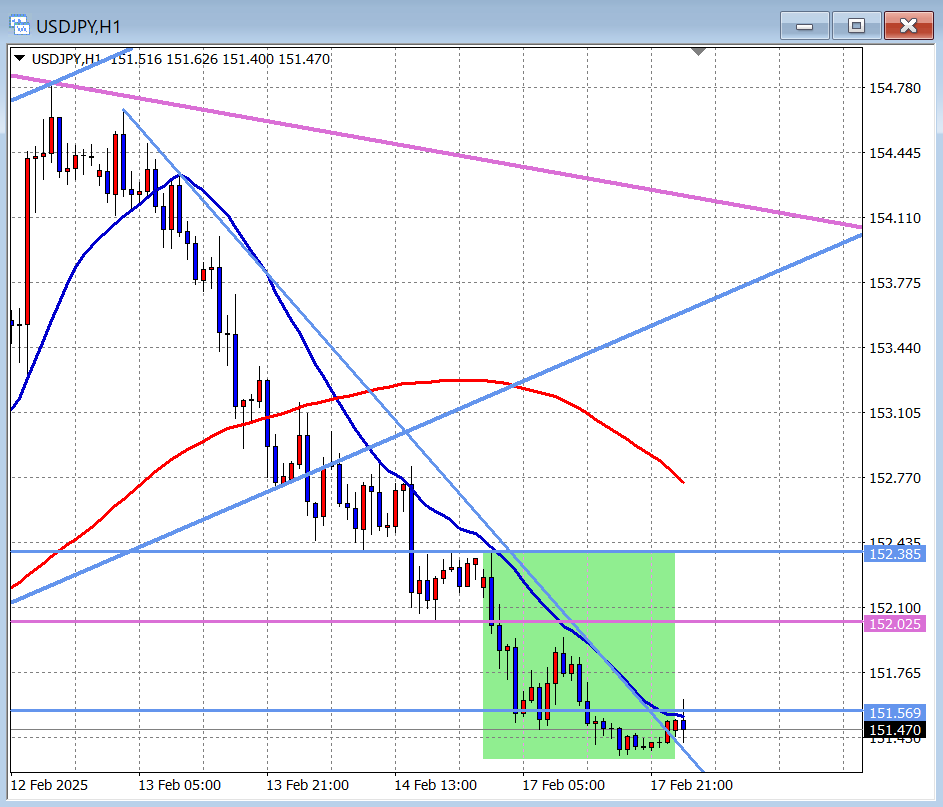The width and height of the screenshot is (943, 807).
Task: Open the one-click trading arrow beside USDJPY,H1
Action: click(x=18, y=59)
